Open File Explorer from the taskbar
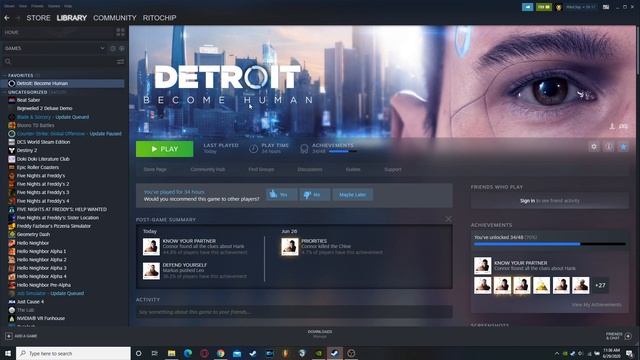Image resolution: width=640 pixels, height=360 pixels. coord(171,353)
